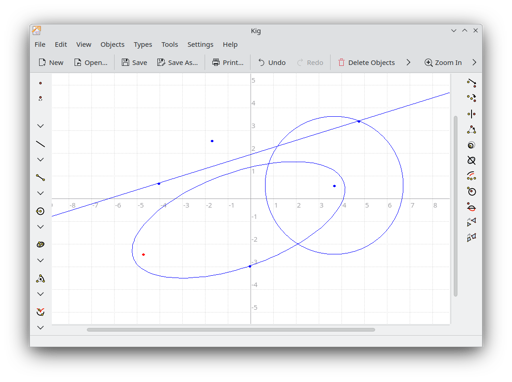Click the New toolbar button
The width and height of the screenshot is (512, 382).
pos(51,62)
